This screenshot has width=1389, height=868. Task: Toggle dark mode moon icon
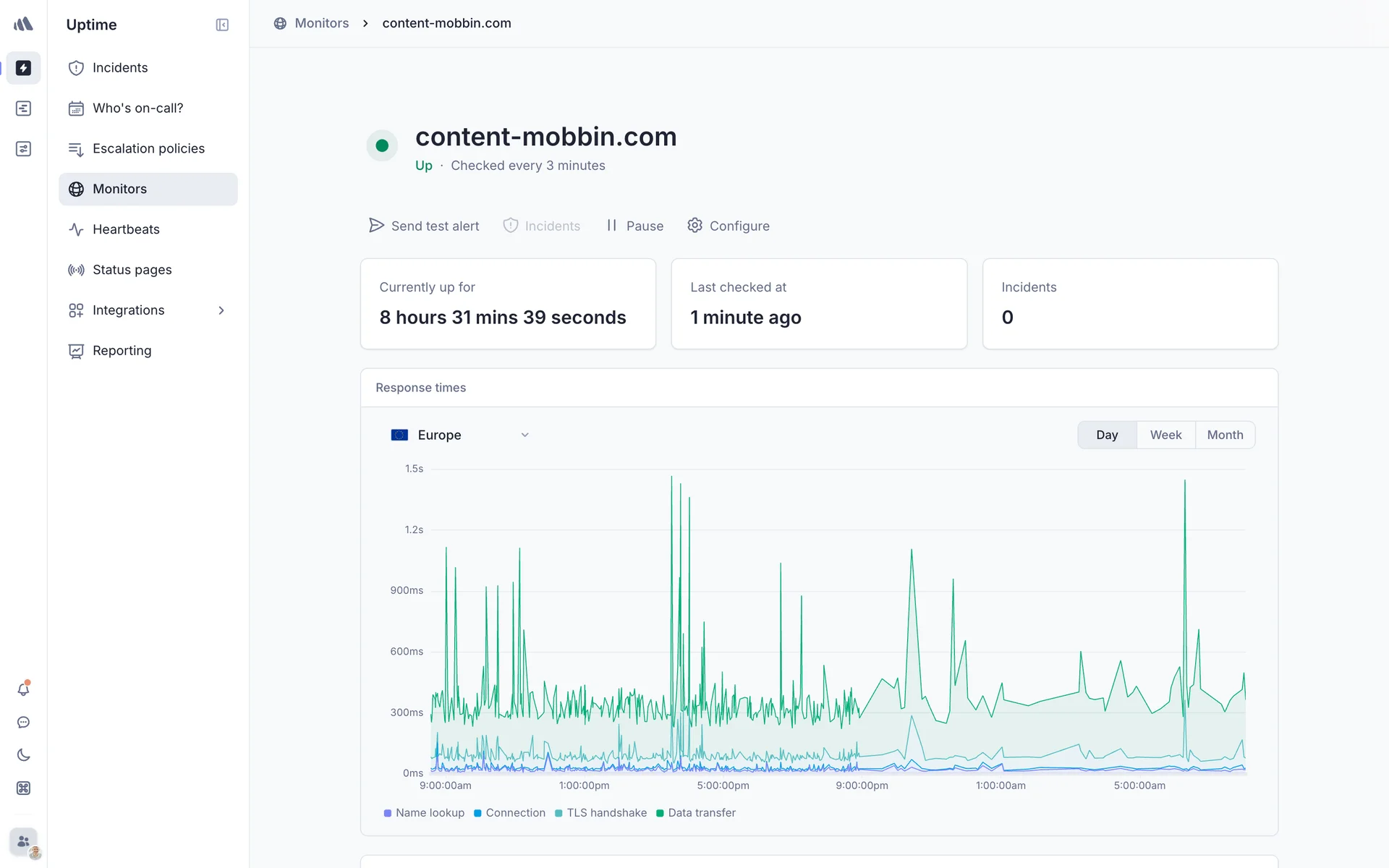tap(23, 755)
